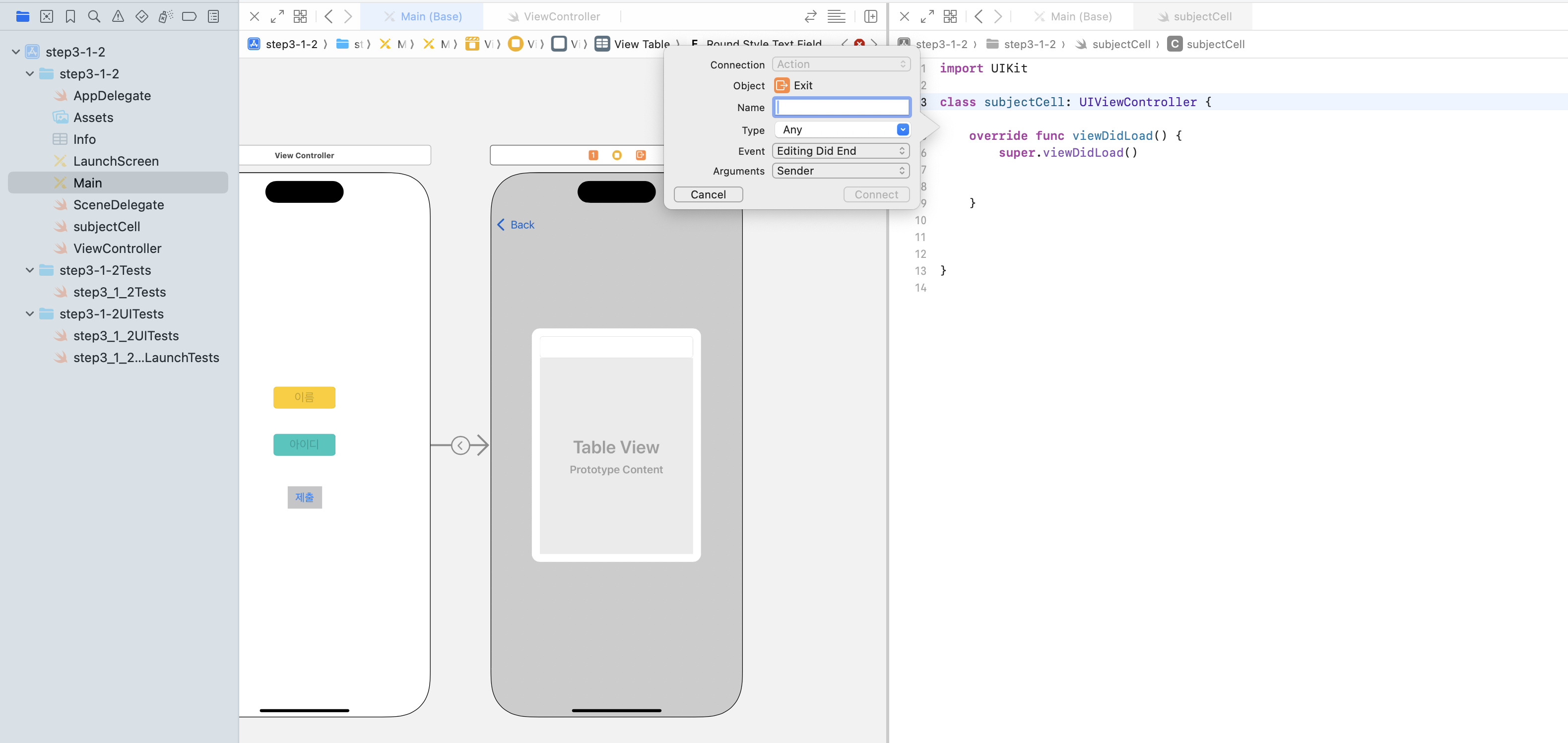Click the Back navigation button in canvas

click(516, 225)
